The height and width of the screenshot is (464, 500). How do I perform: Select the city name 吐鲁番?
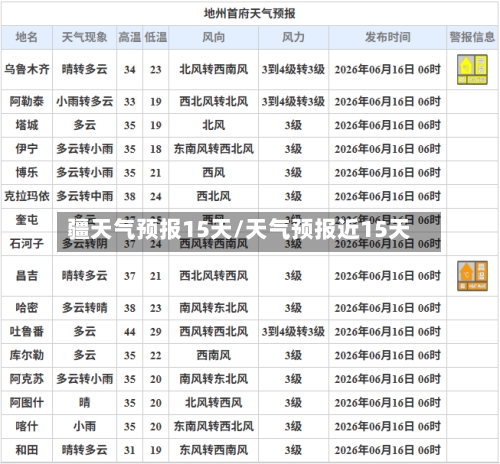[27, 331]
